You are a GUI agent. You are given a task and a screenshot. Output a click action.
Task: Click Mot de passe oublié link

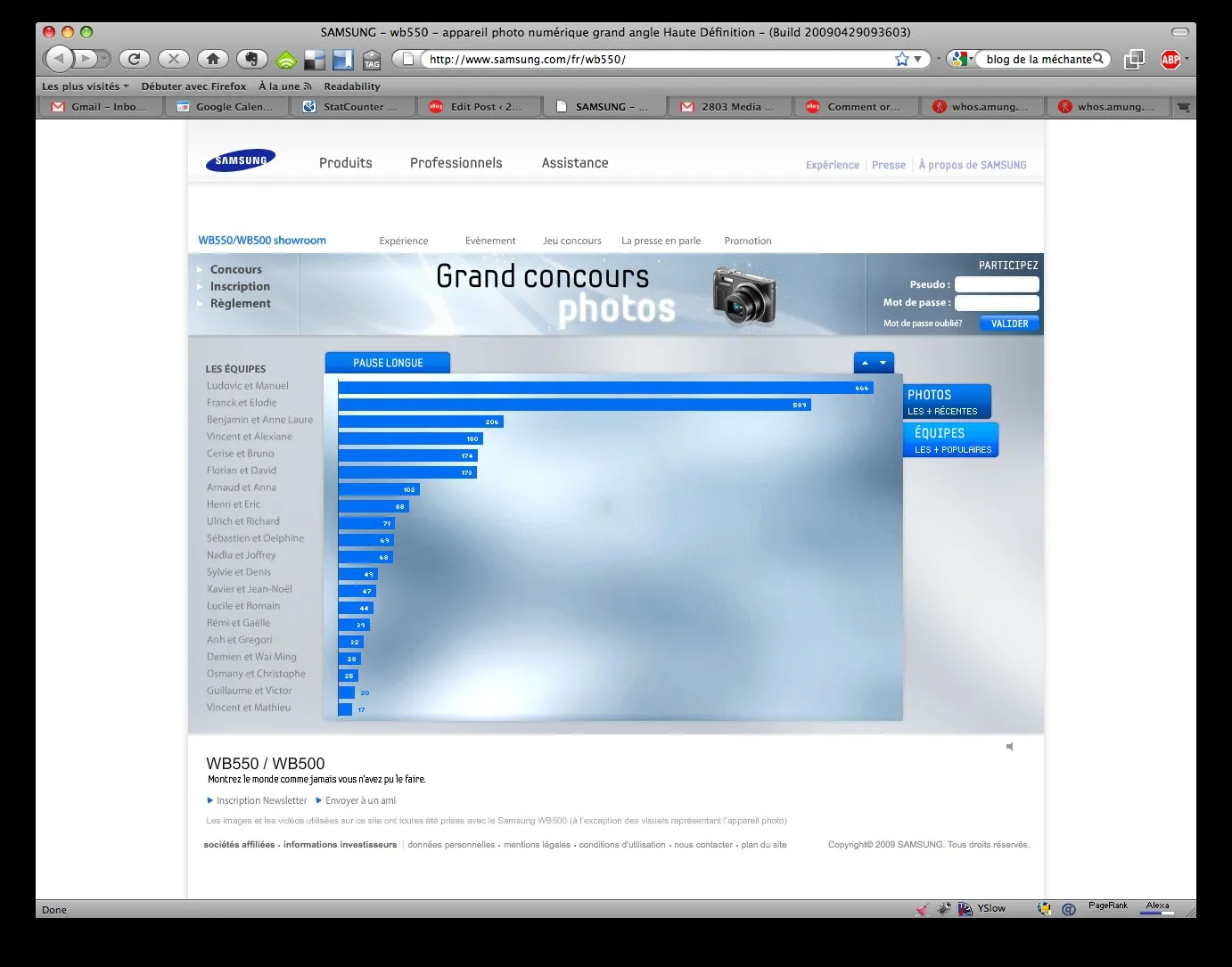(923, 324)
